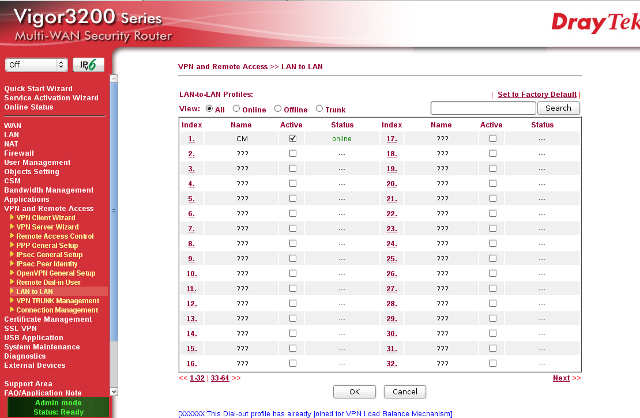
Task: Click the Cancel button
Action: (x=405, y=392)
